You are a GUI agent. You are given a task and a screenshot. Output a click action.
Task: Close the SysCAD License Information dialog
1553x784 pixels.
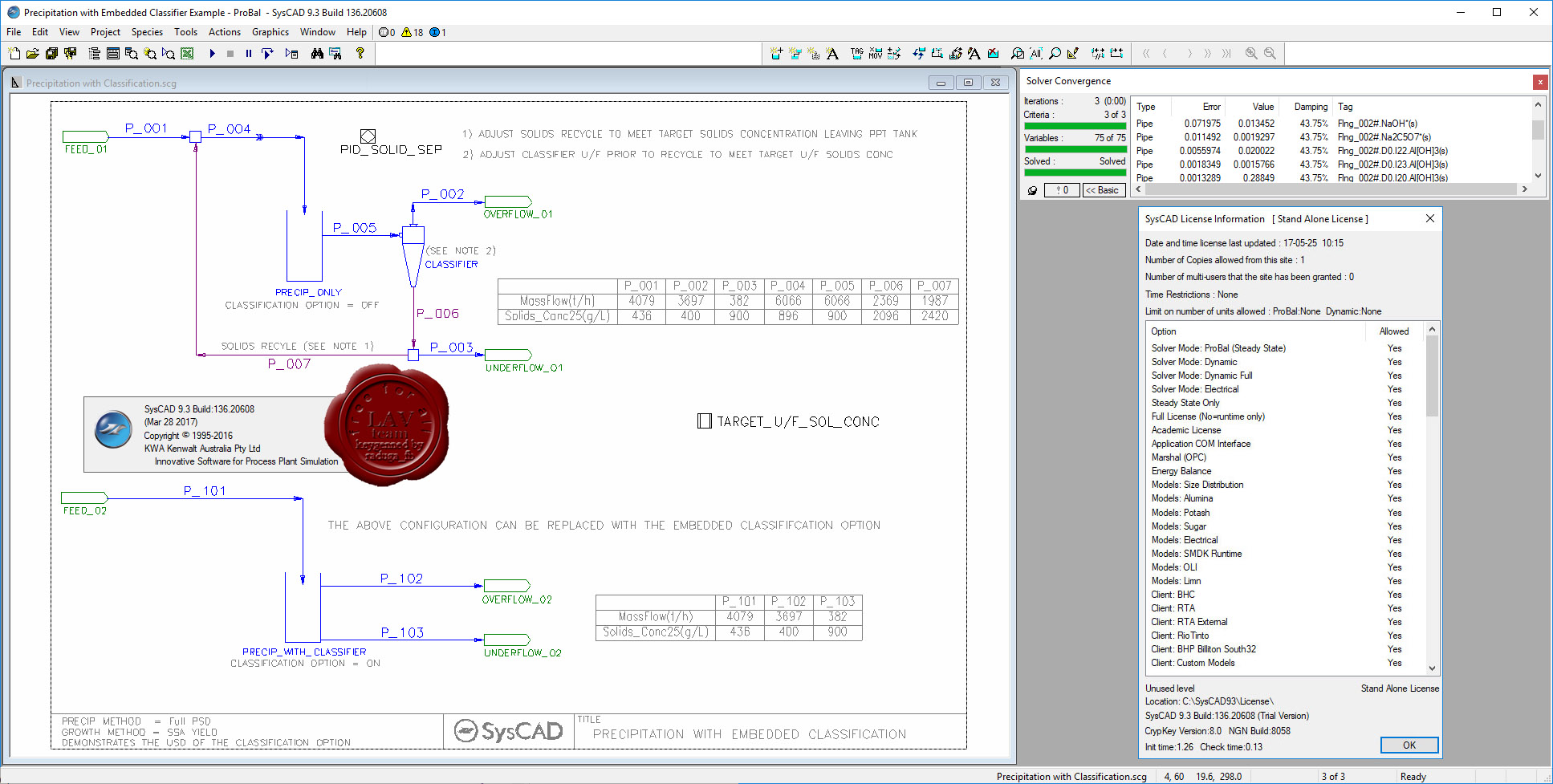tap(1430, 218)
